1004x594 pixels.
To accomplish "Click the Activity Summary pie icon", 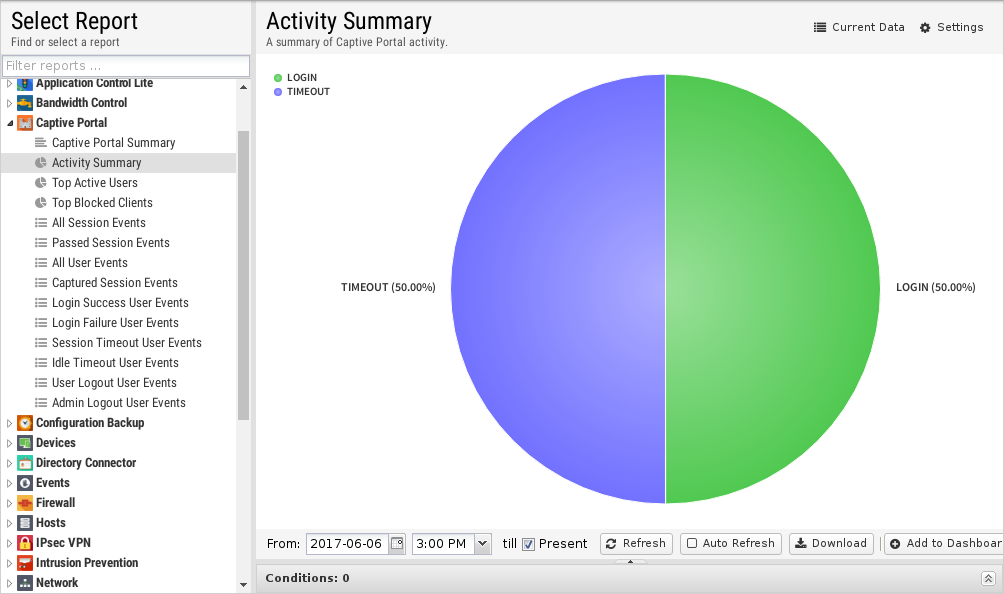I will tap(41, 163).
